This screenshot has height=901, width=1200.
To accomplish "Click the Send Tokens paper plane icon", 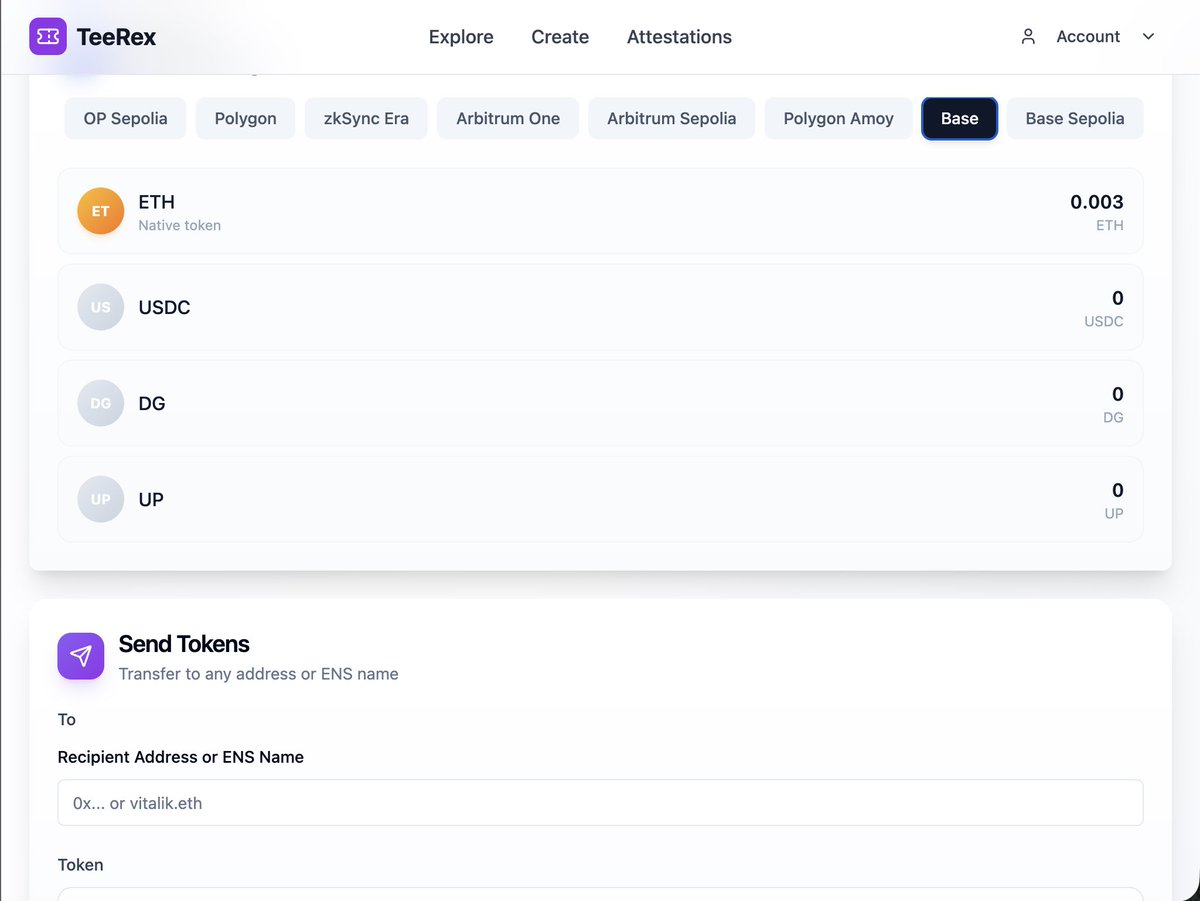I will (x=81, y=656).
